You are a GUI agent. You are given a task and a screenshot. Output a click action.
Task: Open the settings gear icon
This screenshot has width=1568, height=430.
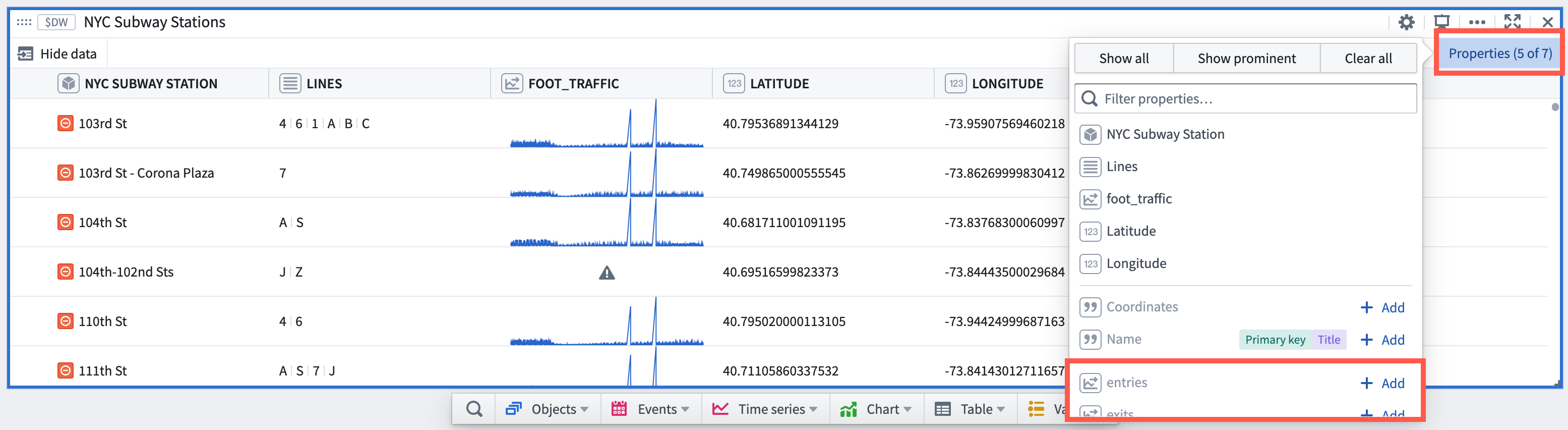coord(1406,23)
